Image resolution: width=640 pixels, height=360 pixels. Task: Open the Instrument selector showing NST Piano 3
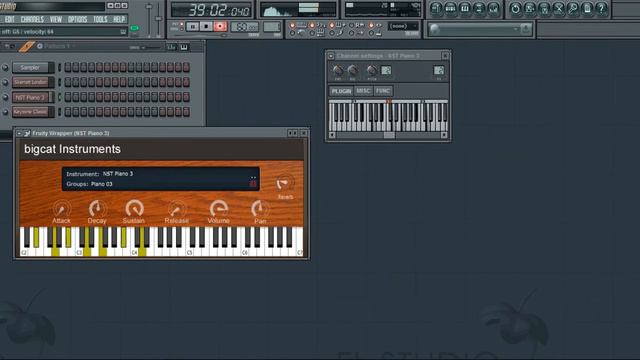(x=118, y=174)
